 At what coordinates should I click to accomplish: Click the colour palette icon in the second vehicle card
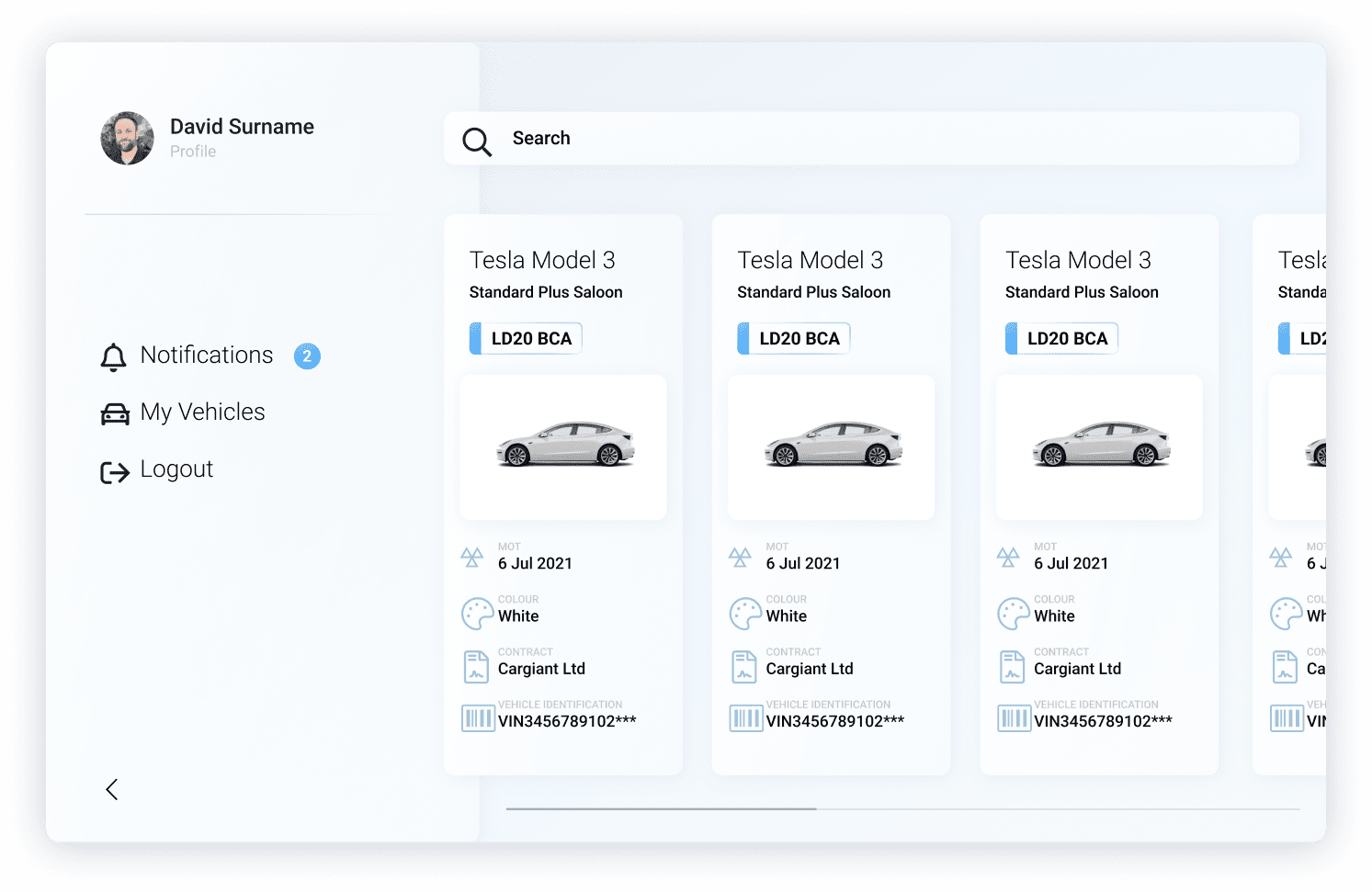pos(745,614)
